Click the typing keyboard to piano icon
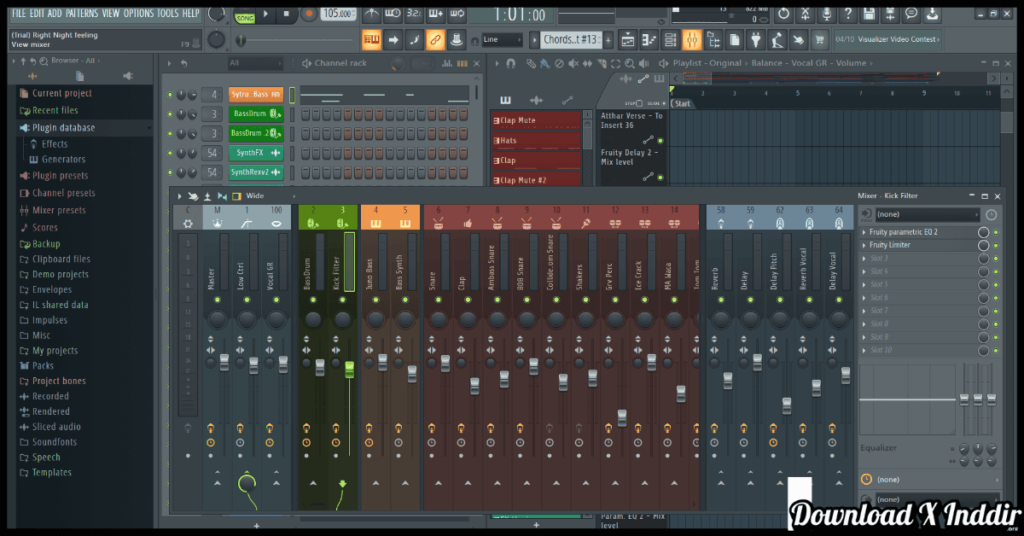The height and width of the screenshot is (536, 1024). (372, 40)
